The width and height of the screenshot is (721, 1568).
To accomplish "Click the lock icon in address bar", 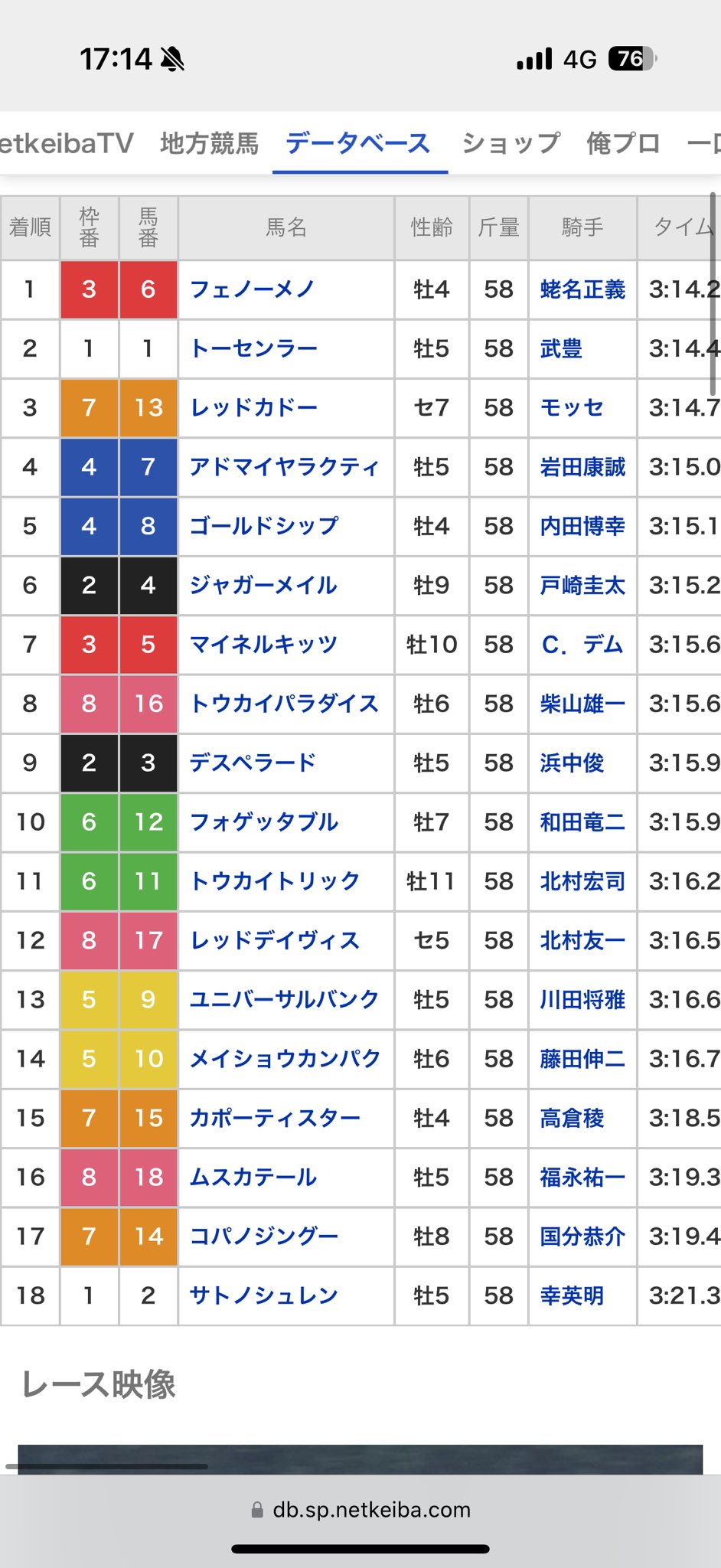I will [x=257, y=1510].
